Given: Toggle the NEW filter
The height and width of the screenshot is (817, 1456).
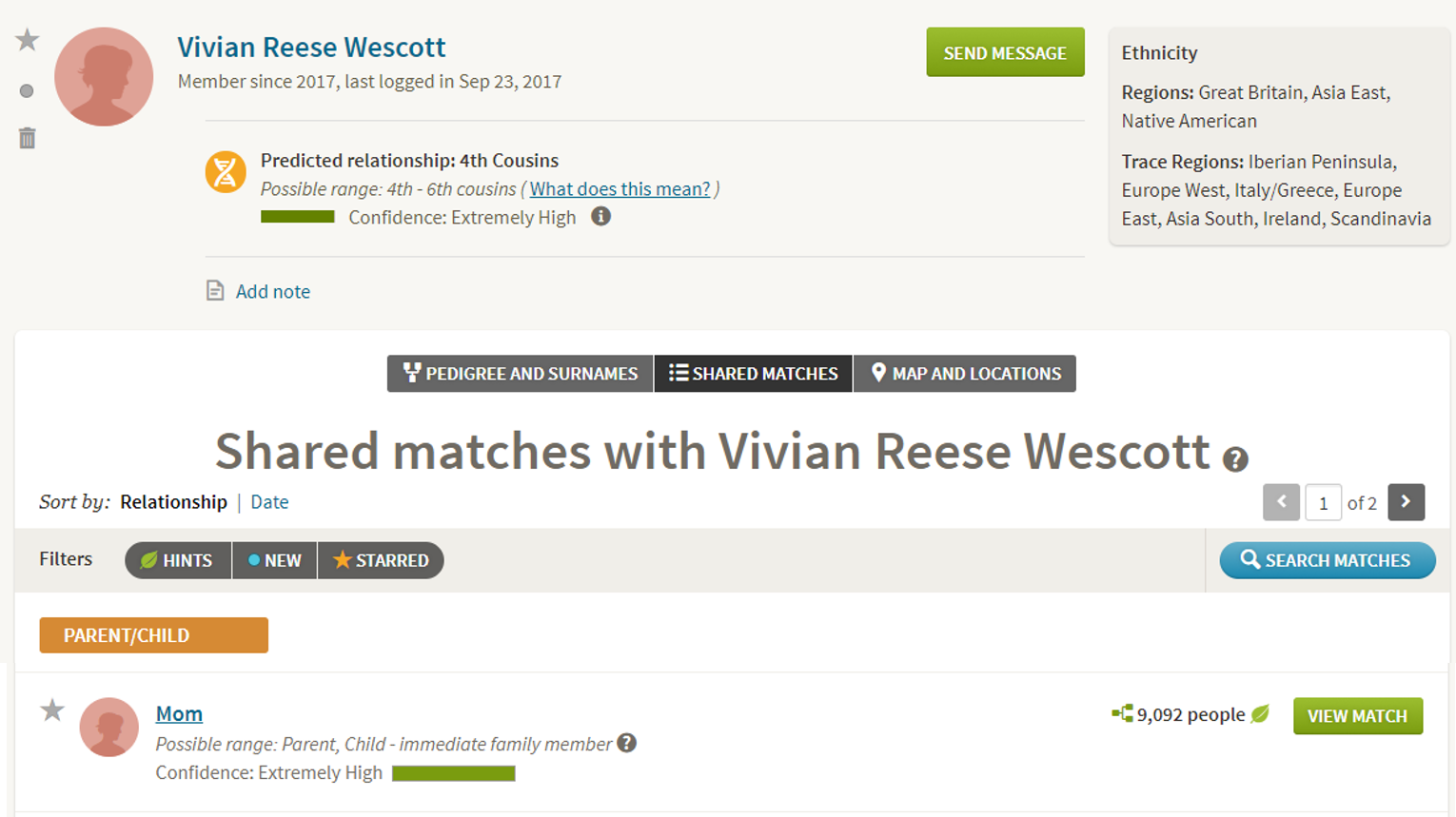Looking at the screenshot, I should click(x=274, y=560).
